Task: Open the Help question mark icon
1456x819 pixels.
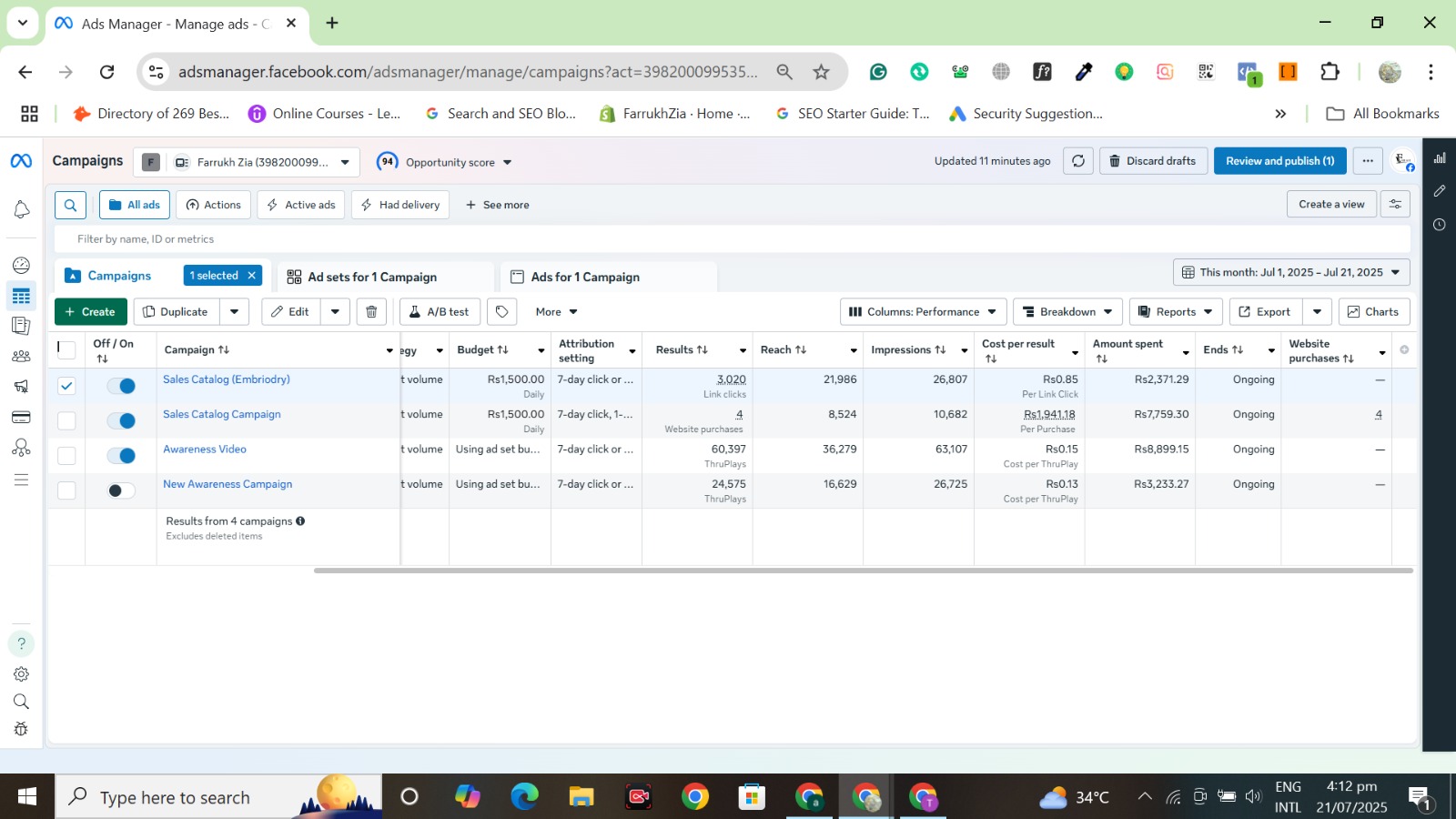Action: [21, 643]
